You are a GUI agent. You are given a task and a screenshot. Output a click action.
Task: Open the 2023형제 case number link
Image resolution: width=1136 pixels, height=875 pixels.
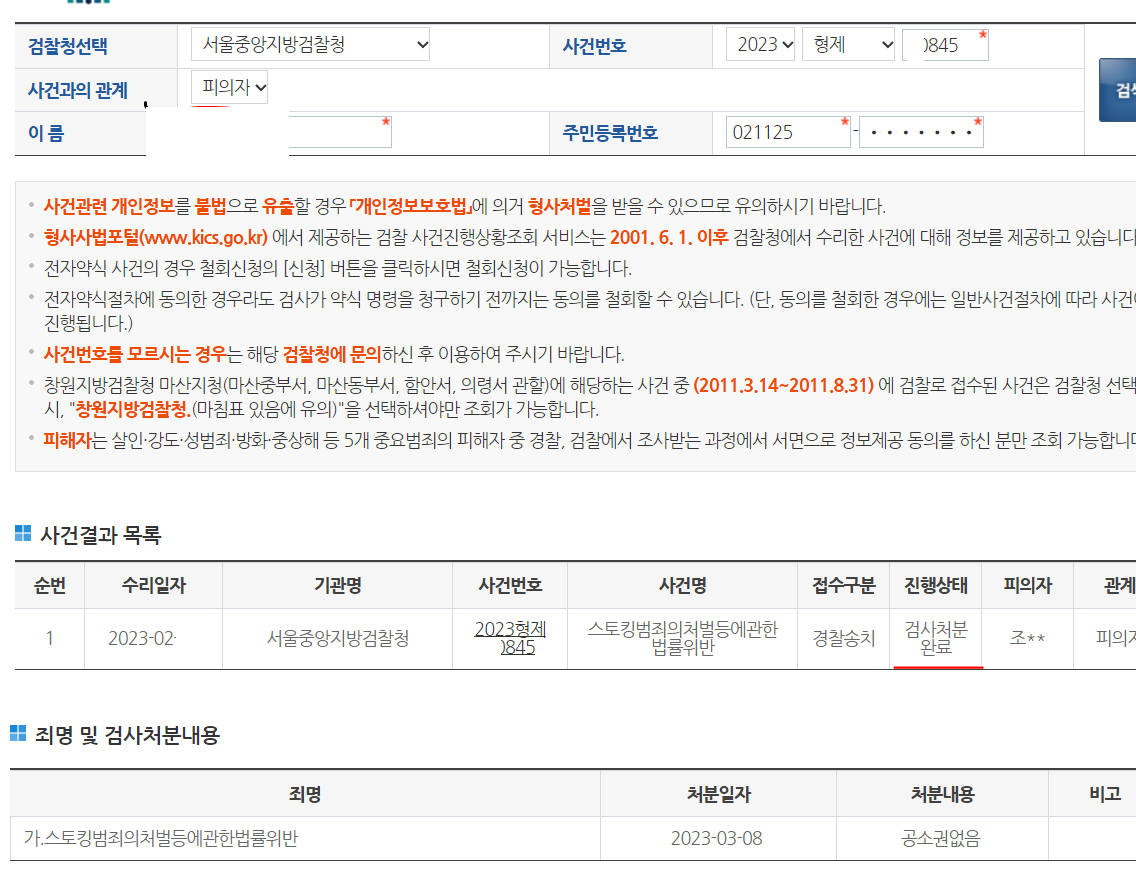(510, 638)
